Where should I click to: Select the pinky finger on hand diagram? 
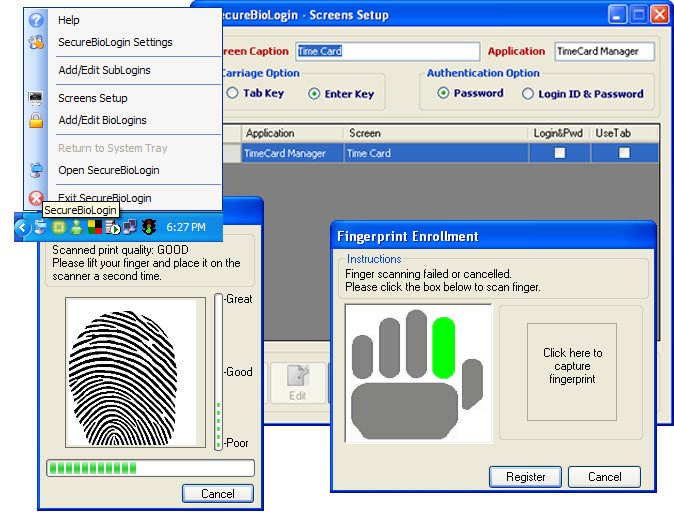click(x=362, y=357)
